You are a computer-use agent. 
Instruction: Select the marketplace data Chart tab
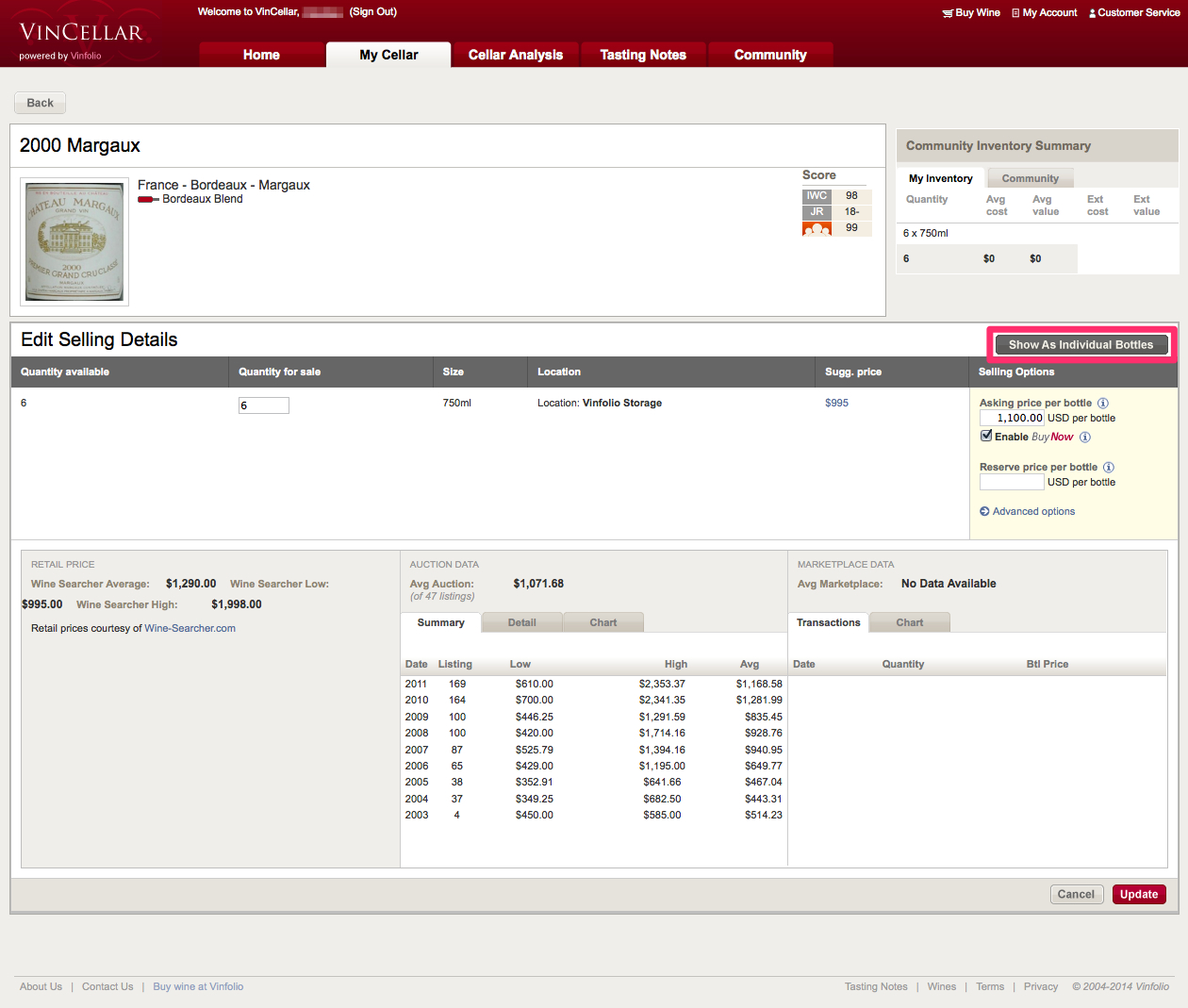point(910,622)
